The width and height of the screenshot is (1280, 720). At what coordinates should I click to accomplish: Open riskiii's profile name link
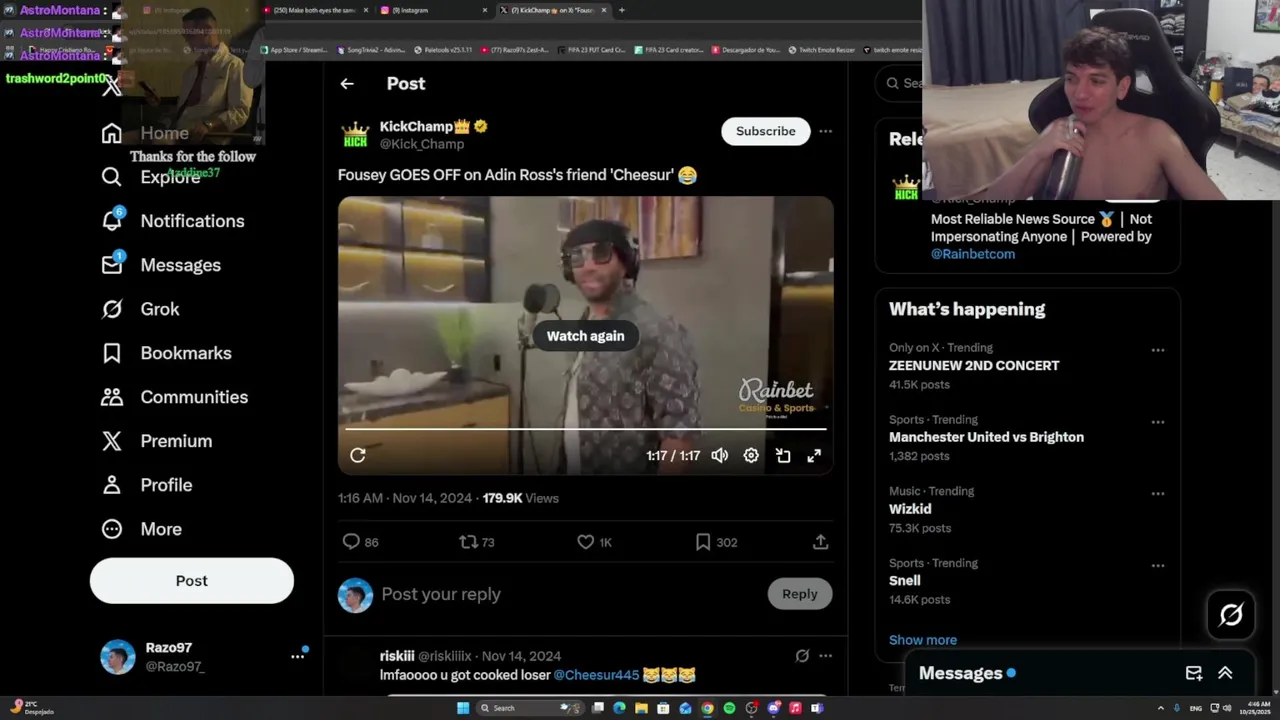click(x=397, y=656)
